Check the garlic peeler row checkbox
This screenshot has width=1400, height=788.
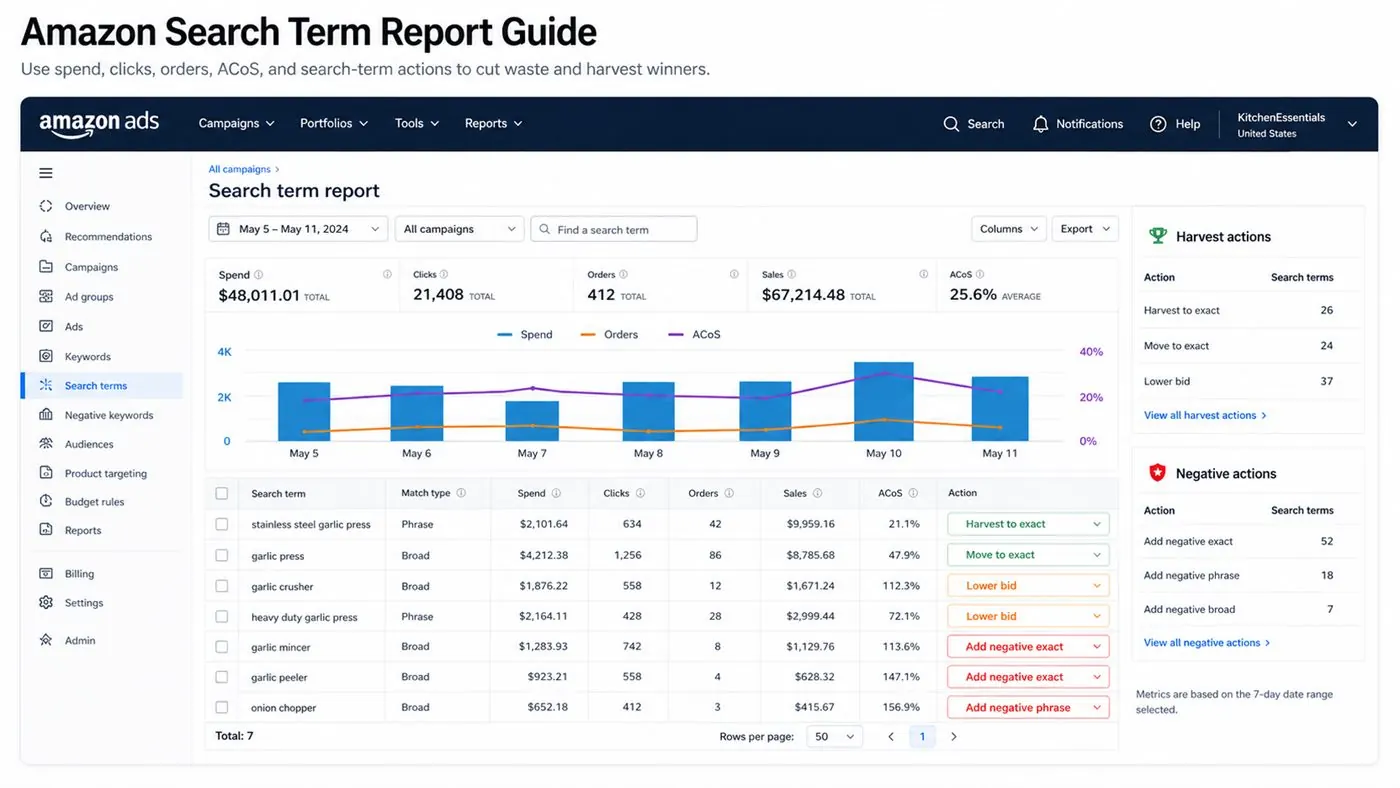point(222,677)
